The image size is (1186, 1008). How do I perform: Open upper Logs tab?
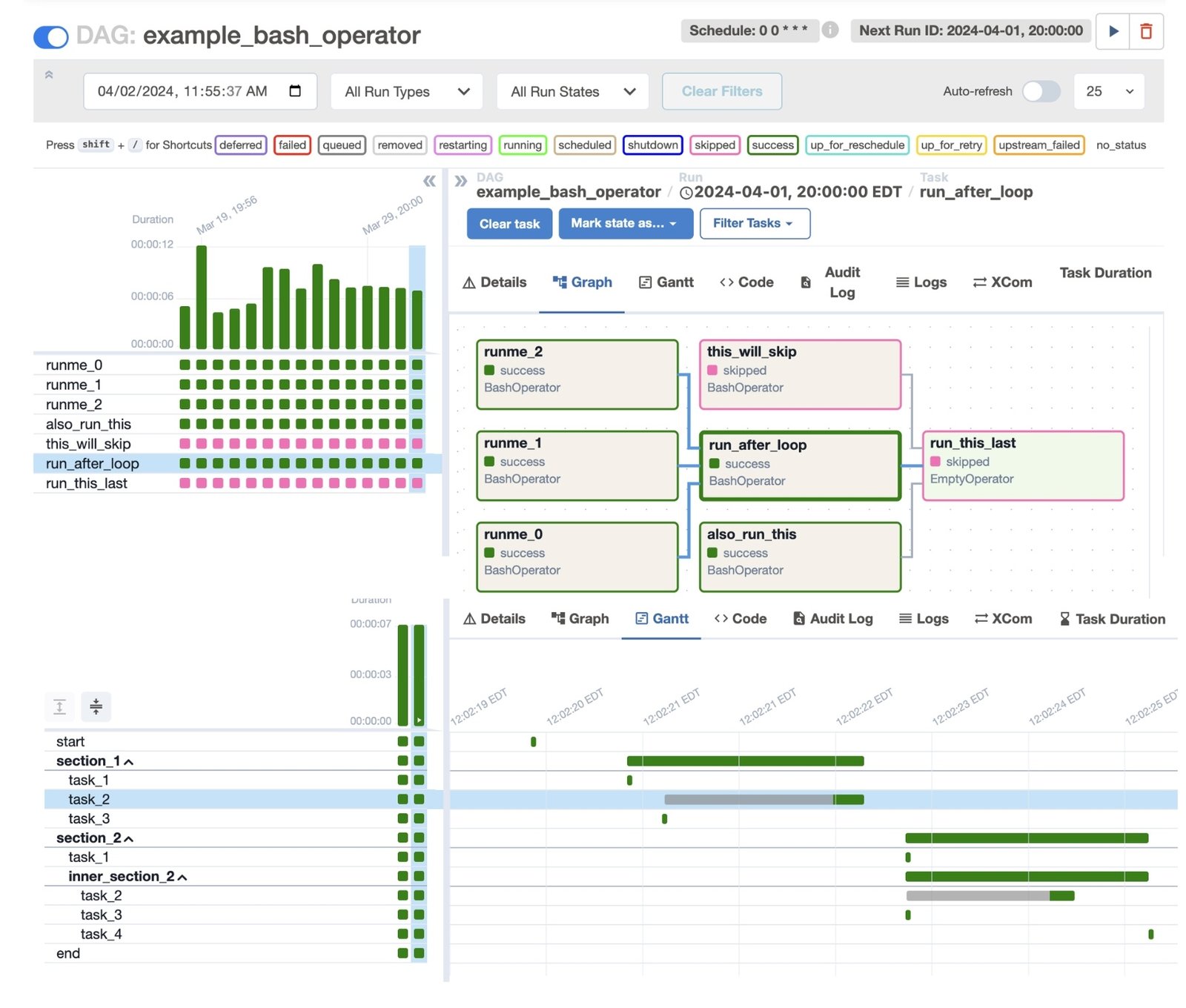coord(921,282)
